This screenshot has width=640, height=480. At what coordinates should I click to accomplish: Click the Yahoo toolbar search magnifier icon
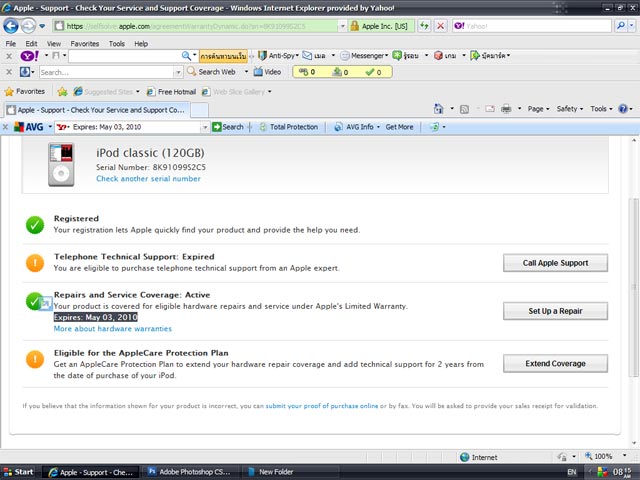click(186, 56)
